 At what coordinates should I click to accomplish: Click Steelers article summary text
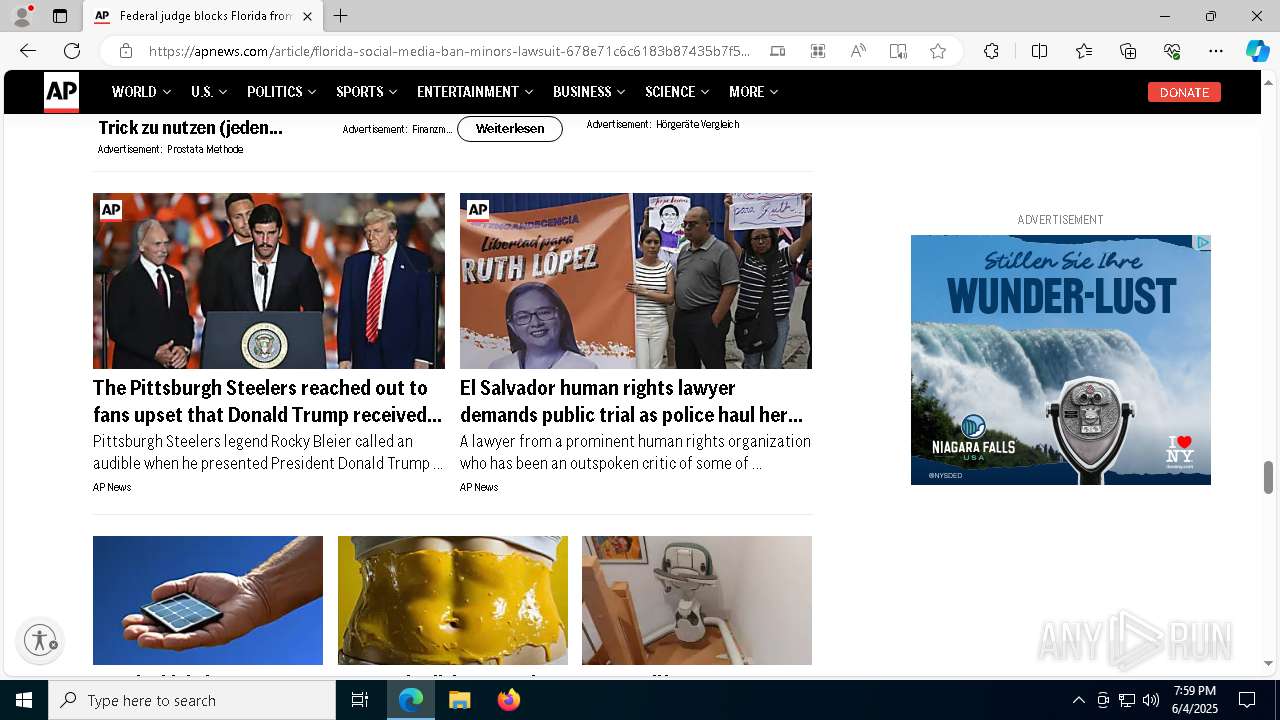pyautogui.click(x=268, y=452)
